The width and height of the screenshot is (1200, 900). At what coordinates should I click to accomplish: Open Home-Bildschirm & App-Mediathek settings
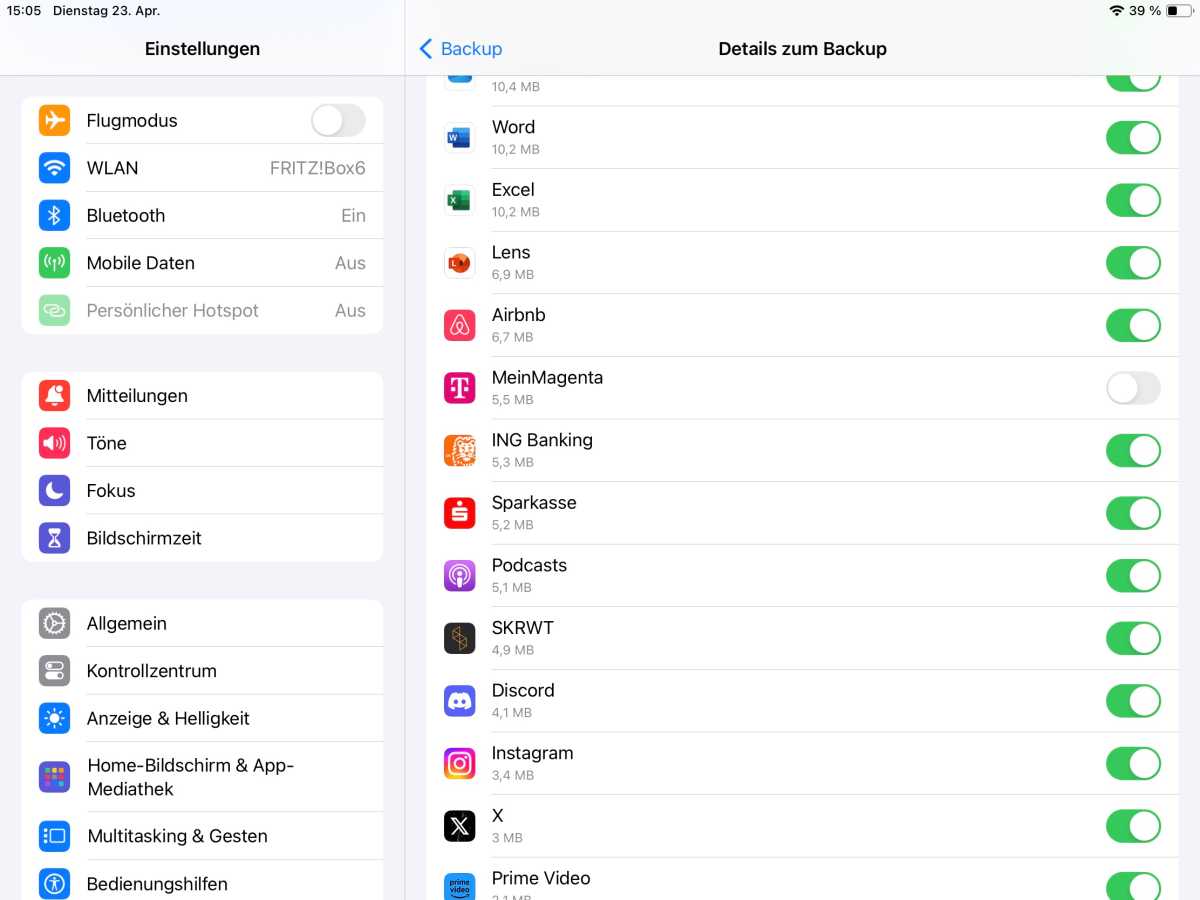[202, 777]
